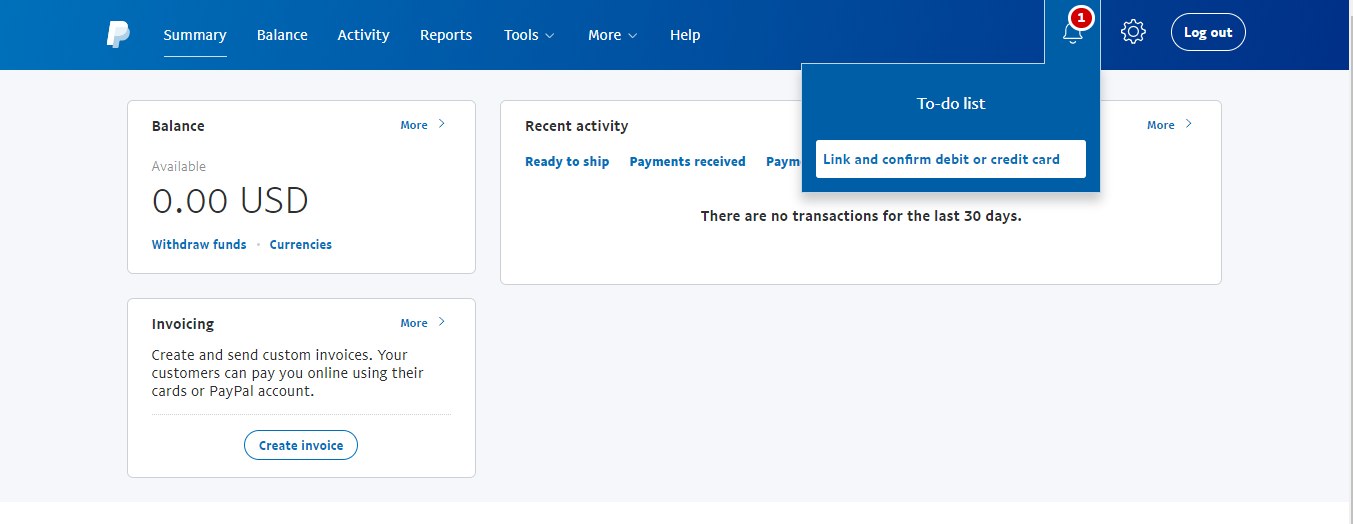This screenshot has width=1353, height=524.
Task: Click the To-do list heading
Action: pos(951,103)
